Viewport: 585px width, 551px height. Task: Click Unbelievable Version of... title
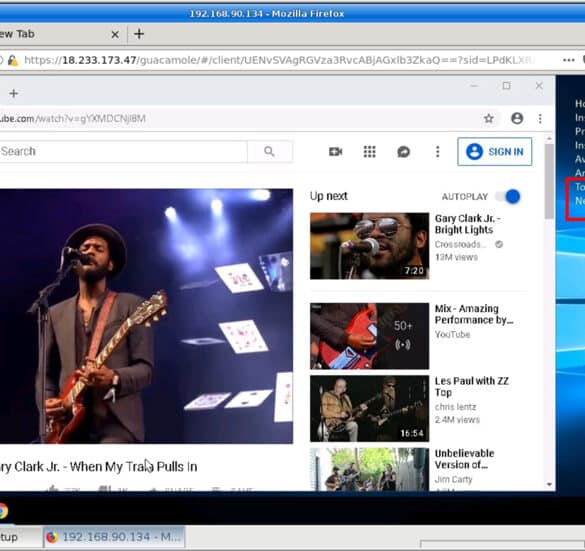point(464,459)
